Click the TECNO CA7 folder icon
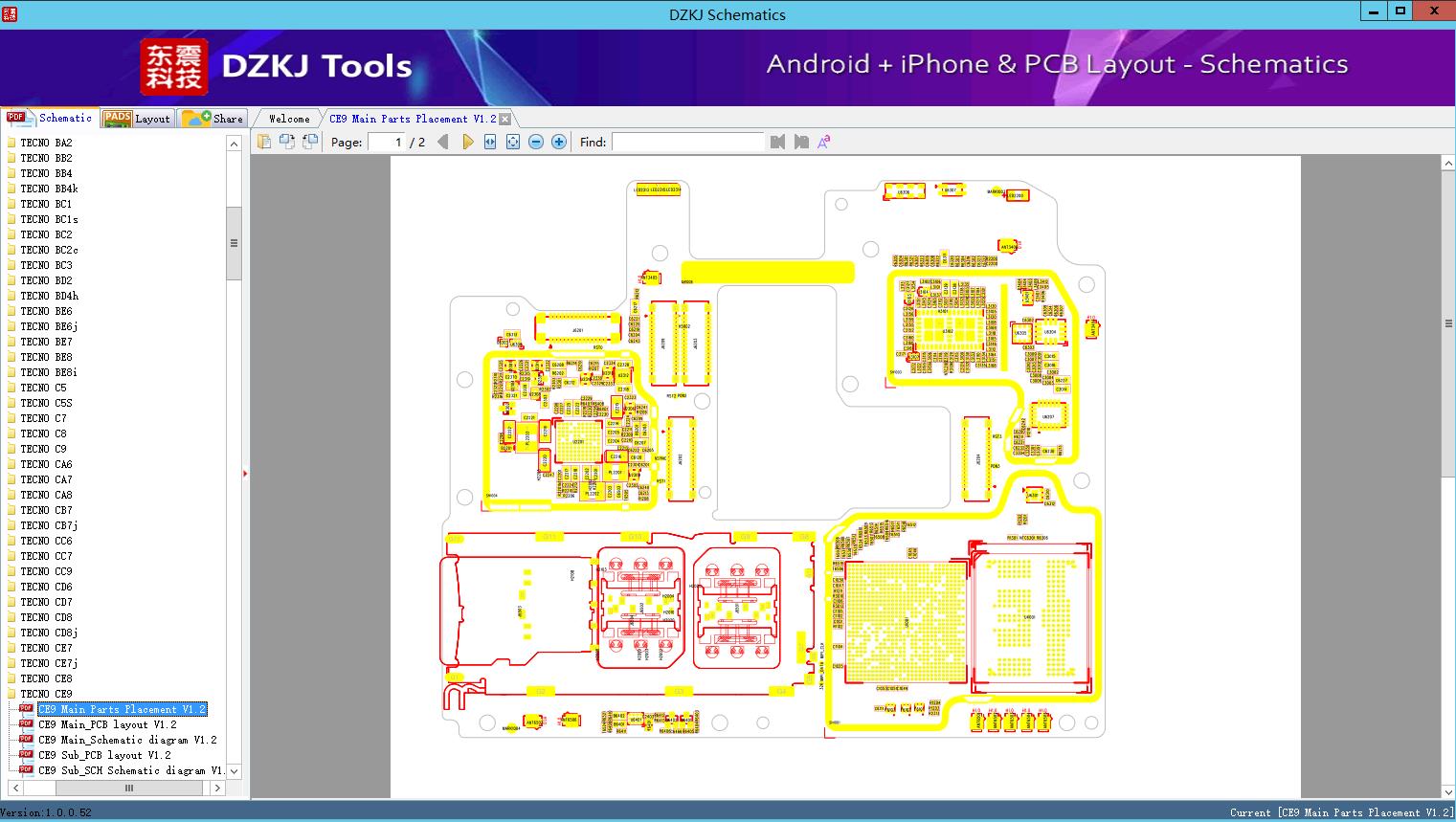 [11, 479]
